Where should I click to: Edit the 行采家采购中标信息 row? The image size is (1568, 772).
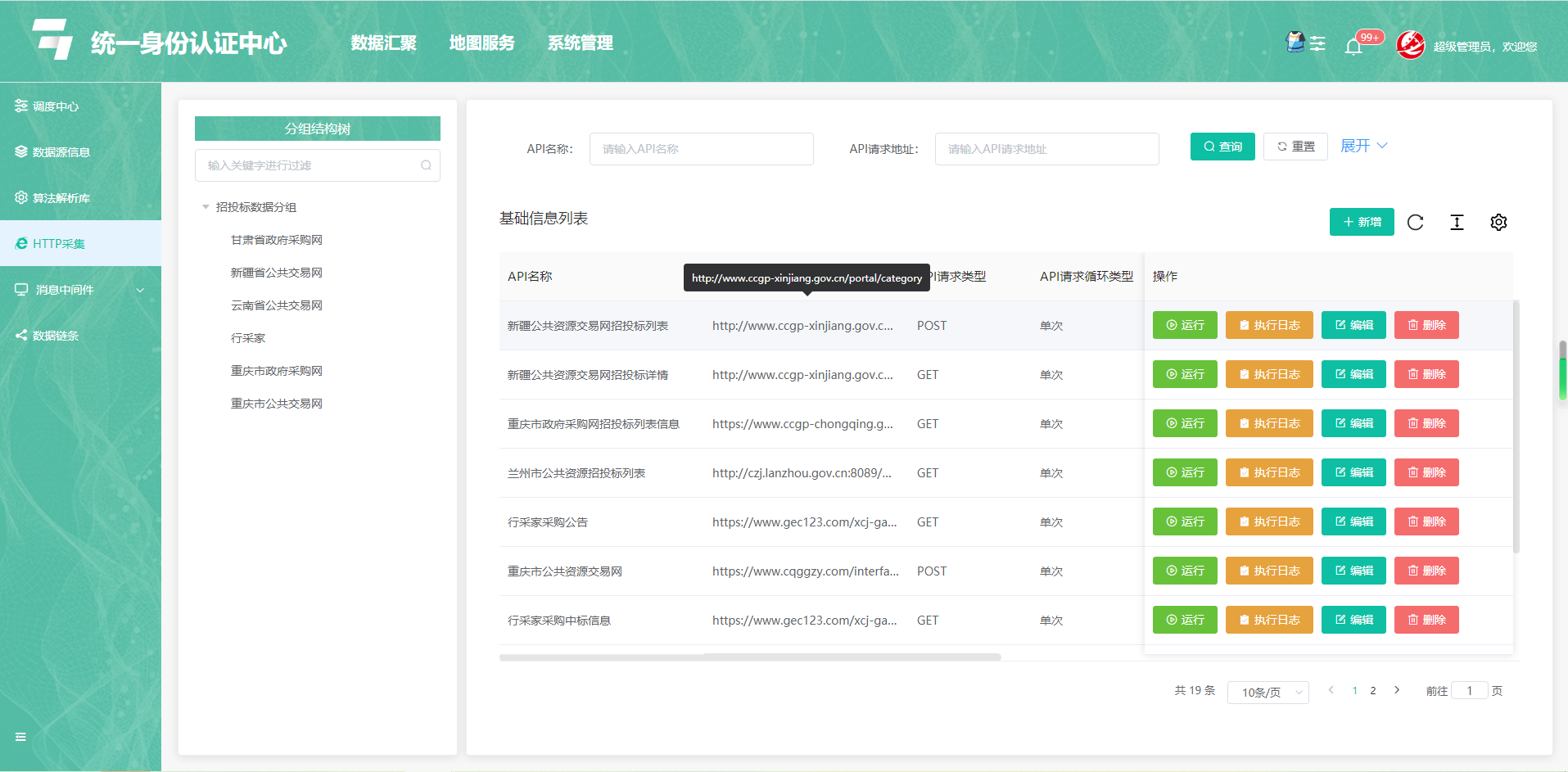1353,620
